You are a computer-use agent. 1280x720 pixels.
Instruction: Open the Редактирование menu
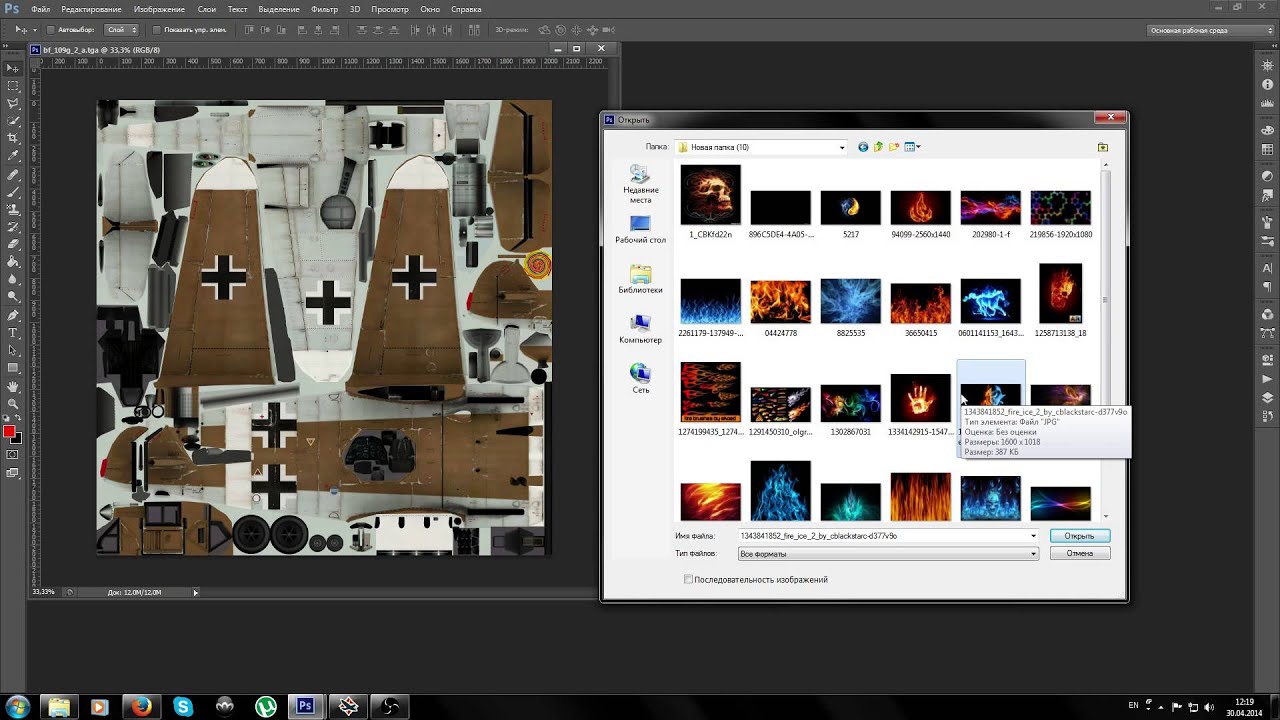(x=91, y=9)
